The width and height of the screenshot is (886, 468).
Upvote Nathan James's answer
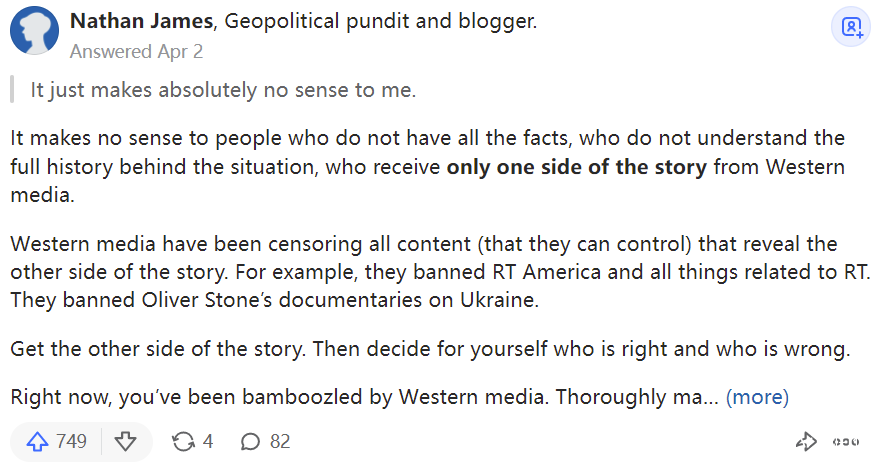[x=38, y=441]
